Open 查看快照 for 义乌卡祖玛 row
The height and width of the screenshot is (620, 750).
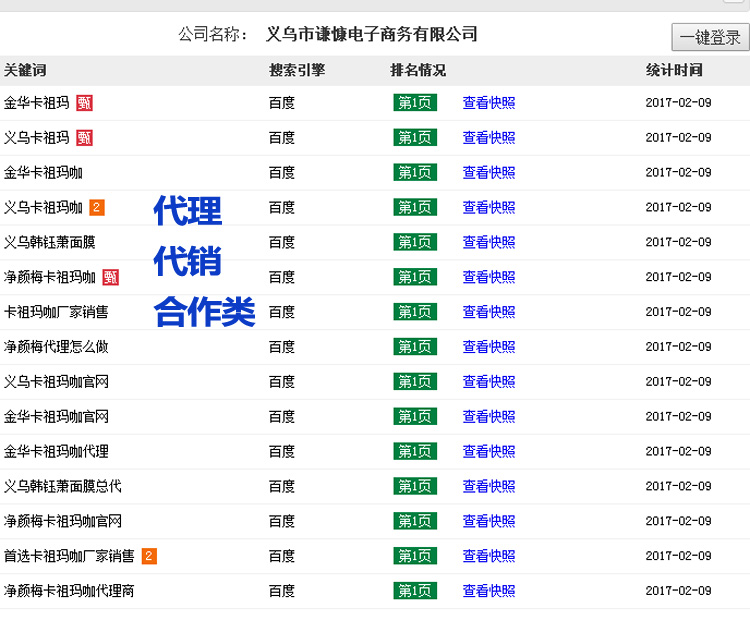[x=489, y=138]
